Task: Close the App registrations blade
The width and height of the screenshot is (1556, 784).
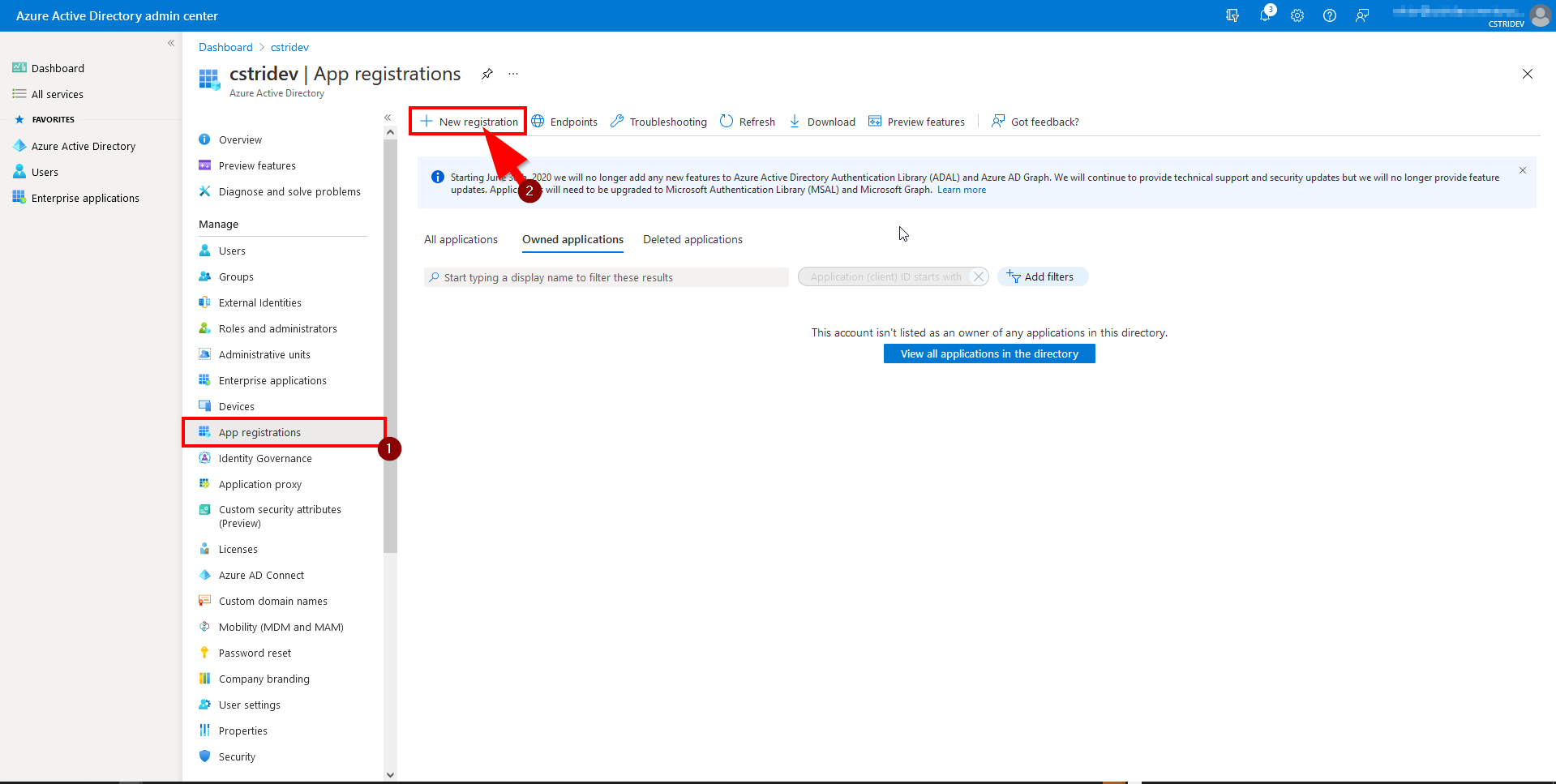Action: 1528,74
